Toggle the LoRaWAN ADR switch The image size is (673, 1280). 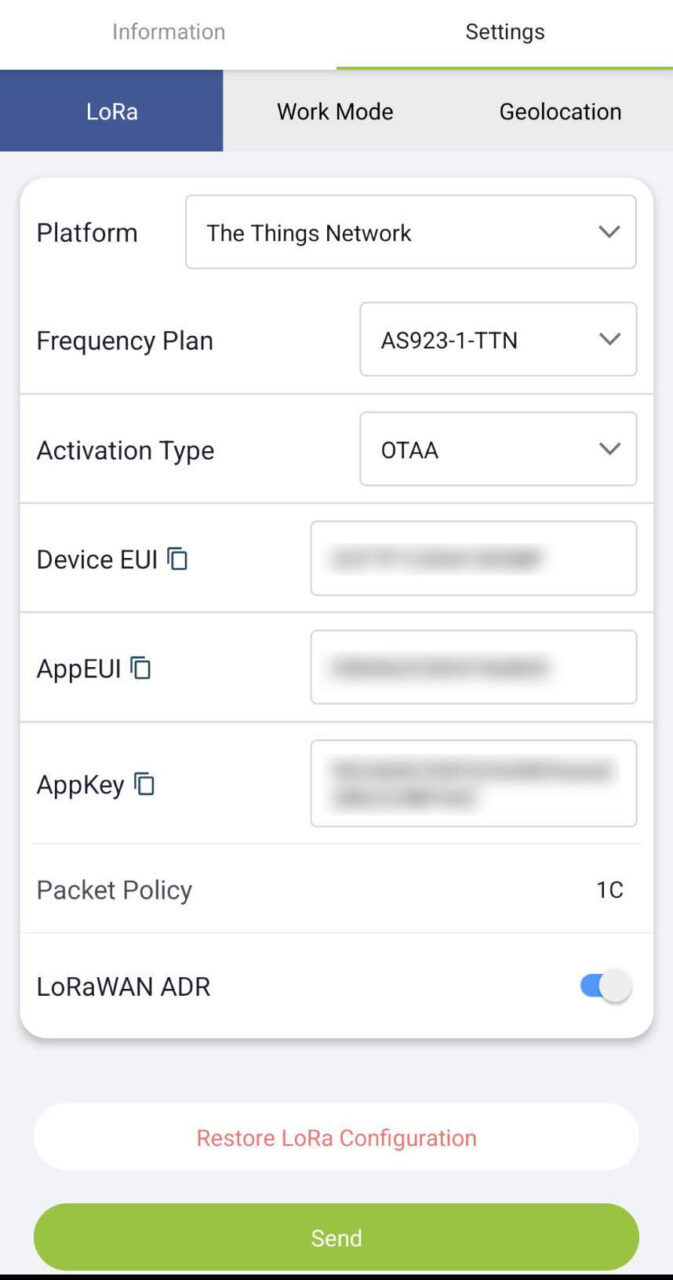click(x=606, y=987)
